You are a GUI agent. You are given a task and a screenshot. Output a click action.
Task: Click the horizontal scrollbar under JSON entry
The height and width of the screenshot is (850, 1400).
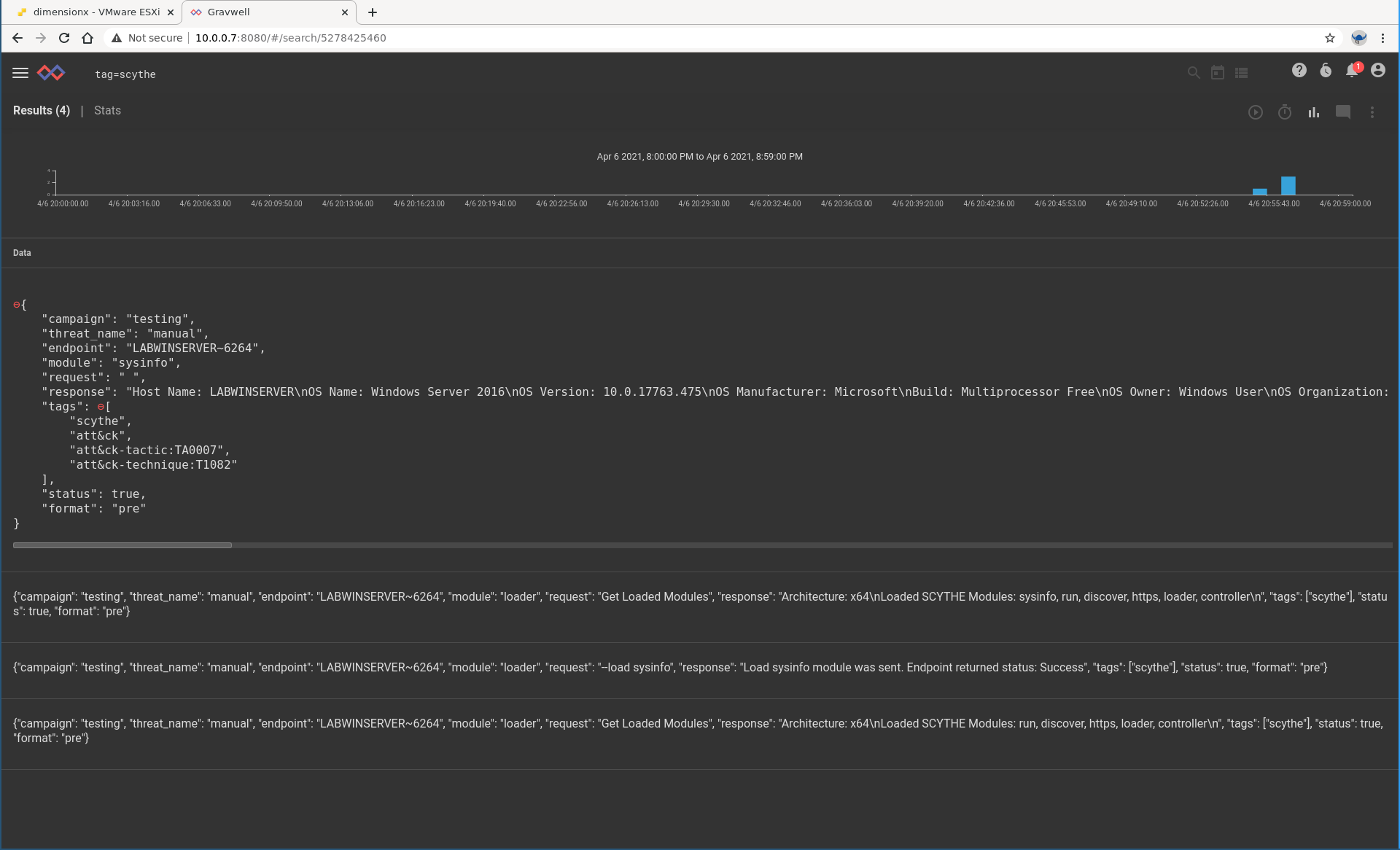(122, 545)
